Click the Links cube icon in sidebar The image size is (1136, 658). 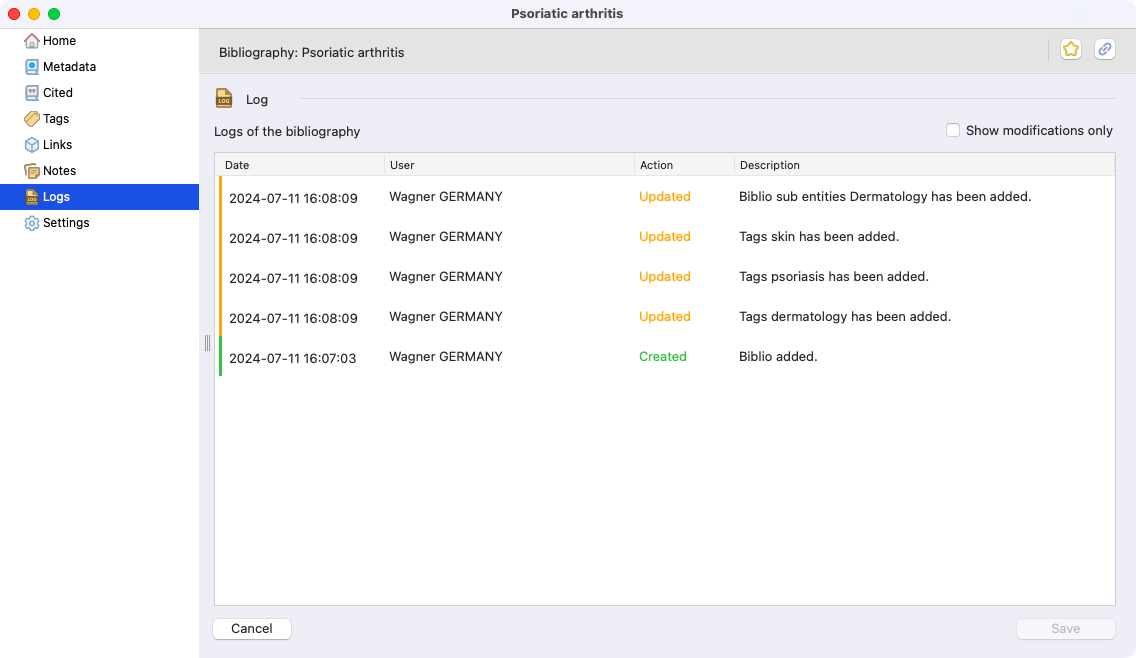[31, 145]
